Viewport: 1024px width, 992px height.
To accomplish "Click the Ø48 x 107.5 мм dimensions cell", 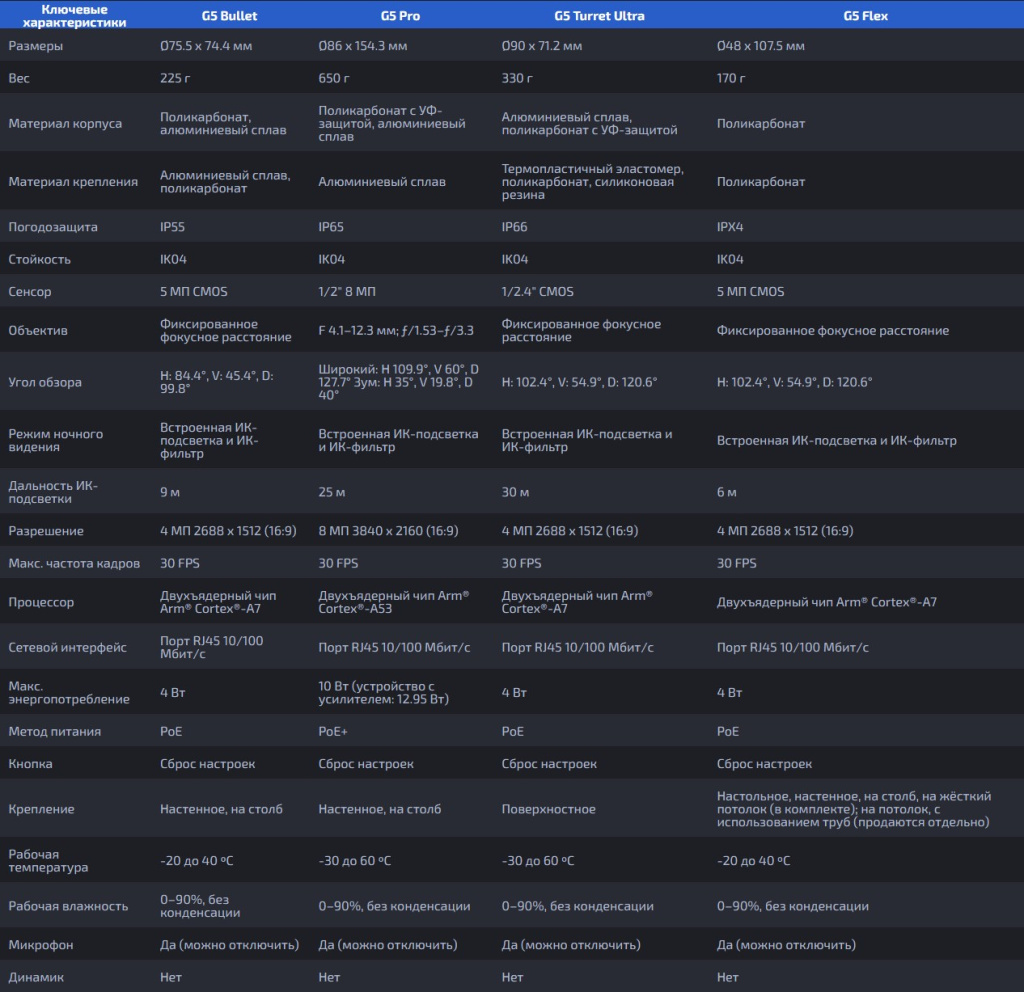I will [x=760, y=46].
